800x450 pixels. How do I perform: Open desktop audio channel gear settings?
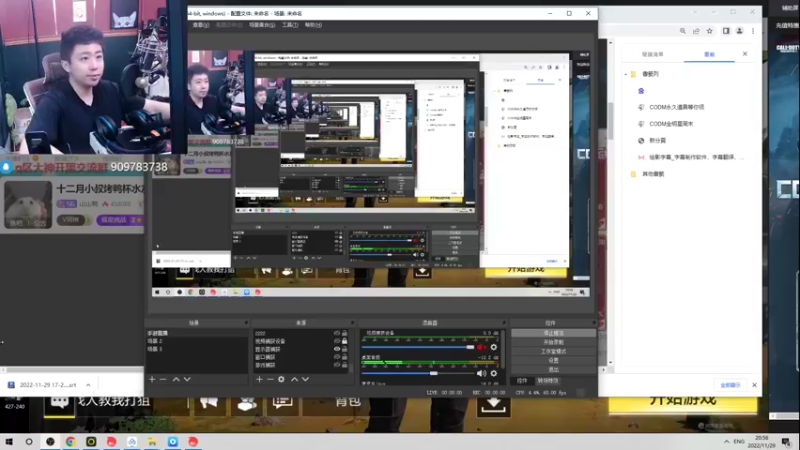(x=494, y=373)
